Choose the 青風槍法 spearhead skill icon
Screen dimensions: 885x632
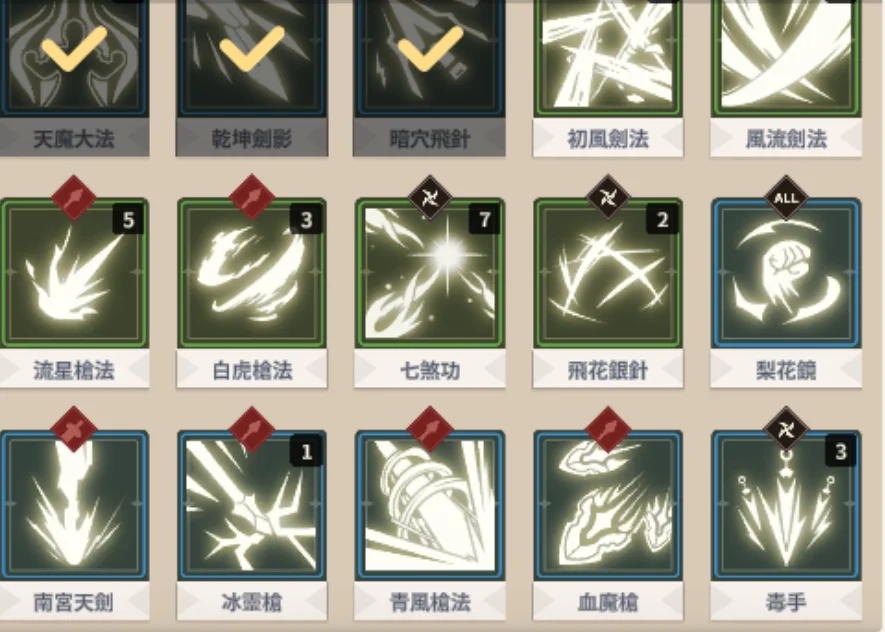(x=430, y=506)
